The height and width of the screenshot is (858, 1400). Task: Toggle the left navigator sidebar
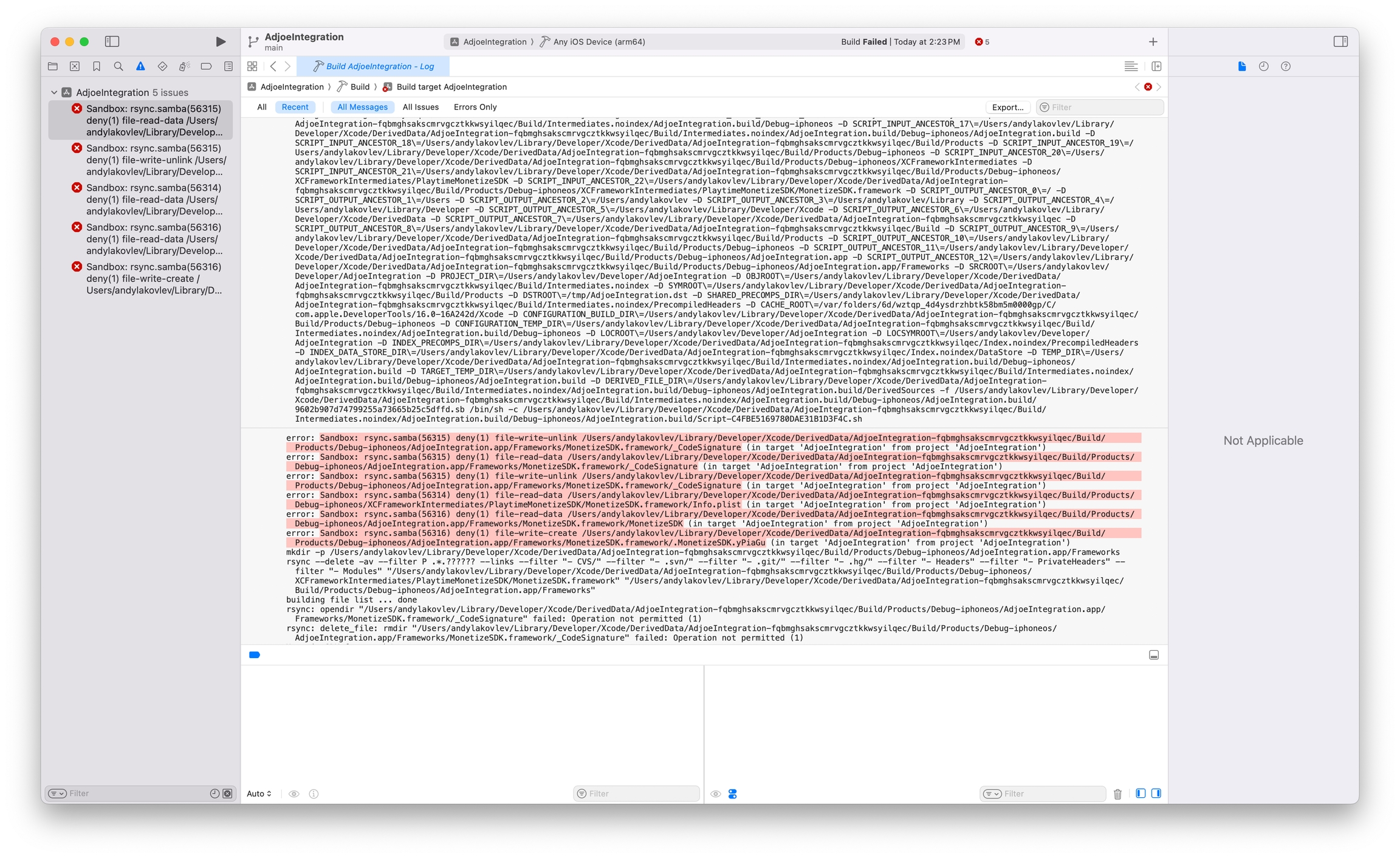pyautogui.click(x=112, y=41)
